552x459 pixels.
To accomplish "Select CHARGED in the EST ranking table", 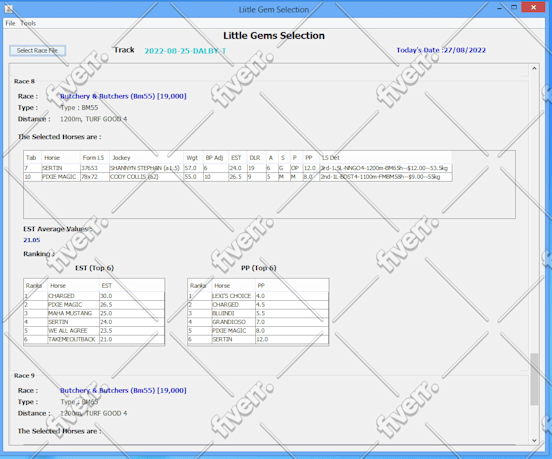I will tap(73, 296).
